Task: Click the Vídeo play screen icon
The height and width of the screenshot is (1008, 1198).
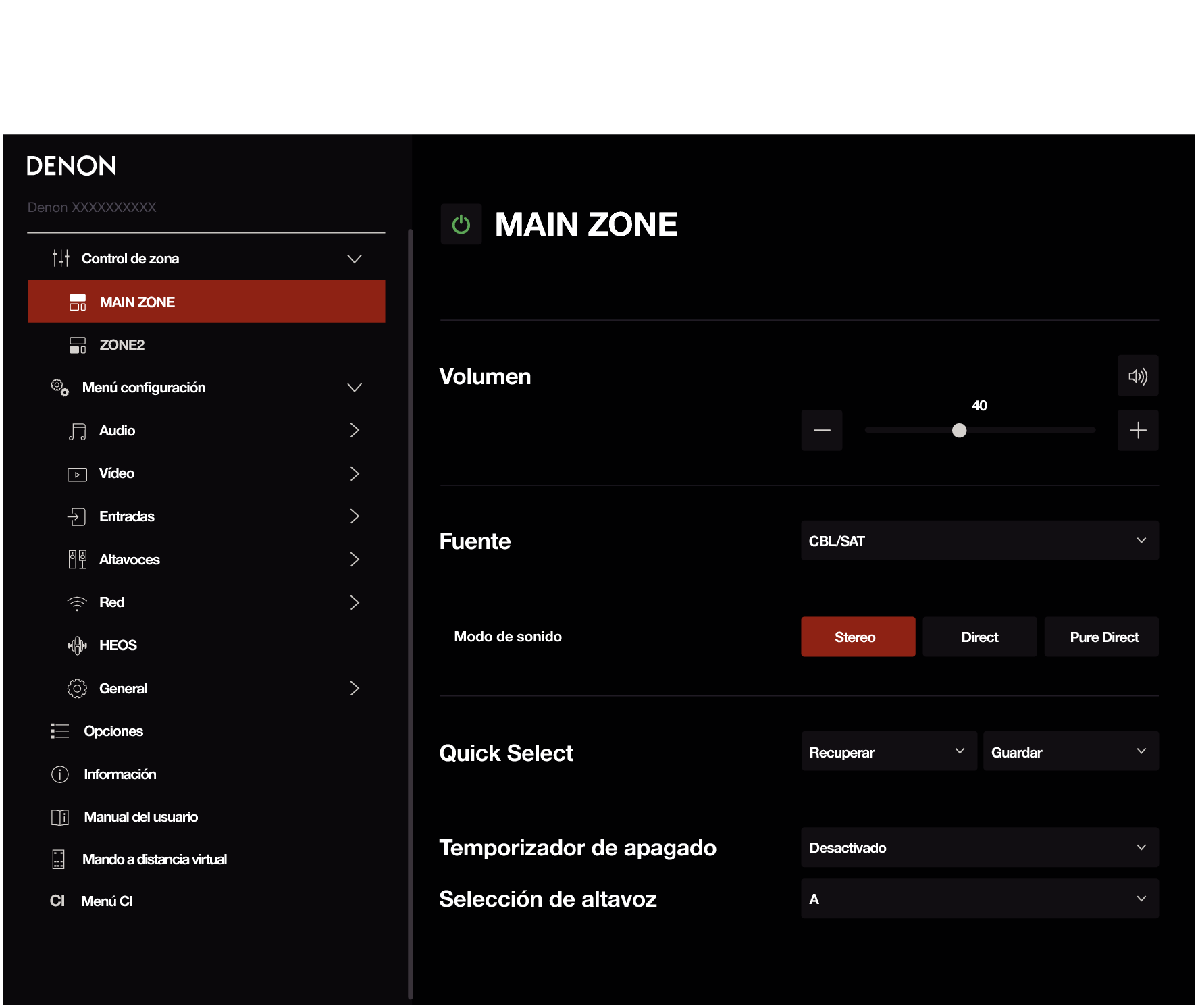Action: [78, 474]
